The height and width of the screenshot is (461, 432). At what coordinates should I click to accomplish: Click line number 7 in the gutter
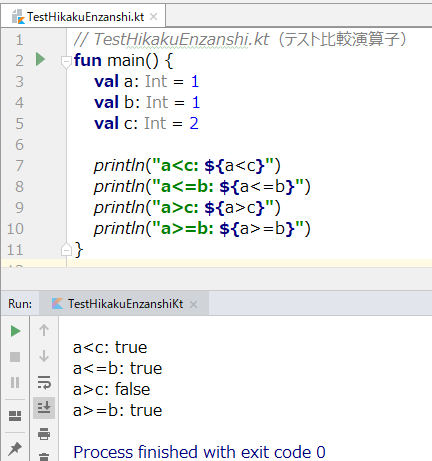(20, 166)
